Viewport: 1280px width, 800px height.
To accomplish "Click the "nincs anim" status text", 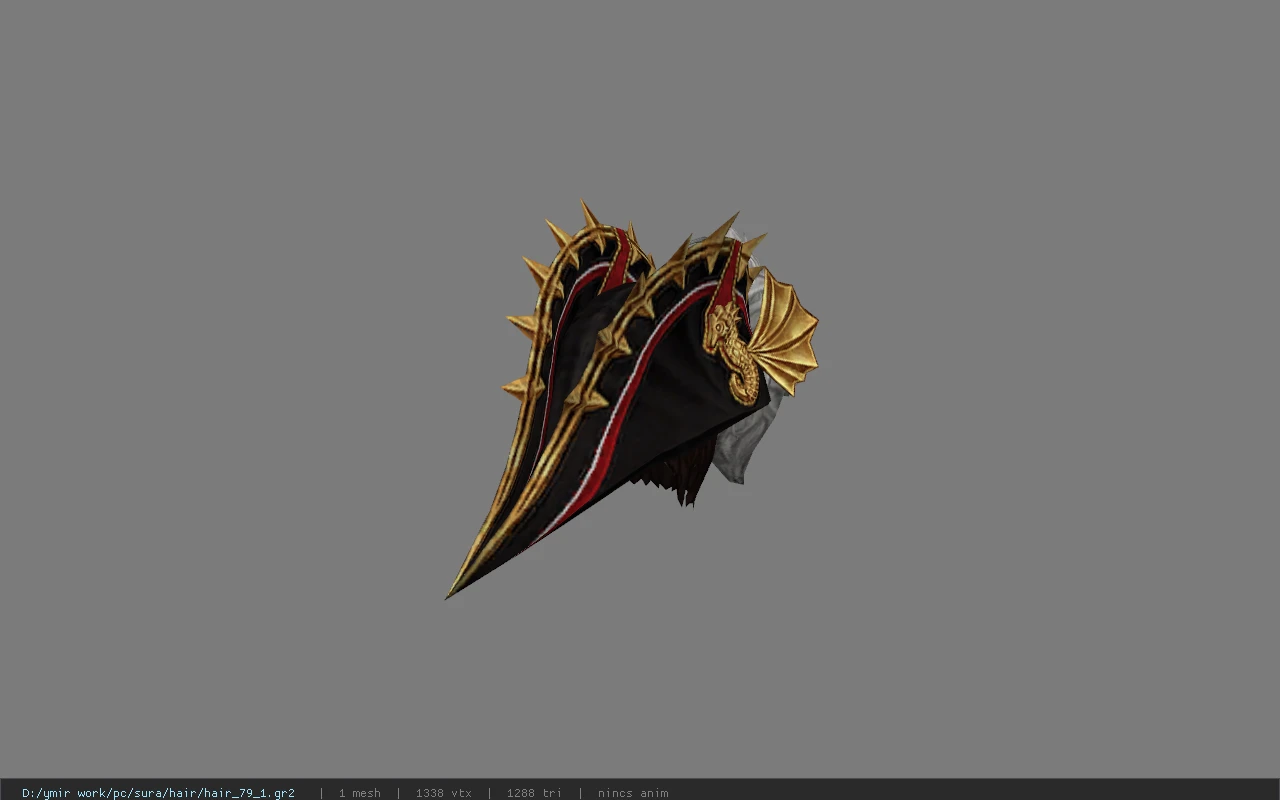I will point(633,793).
